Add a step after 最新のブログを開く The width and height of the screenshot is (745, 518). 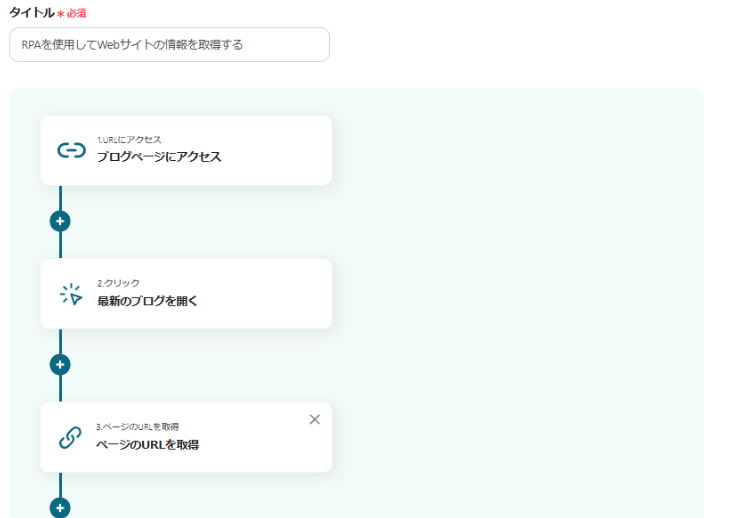point(60,365)
